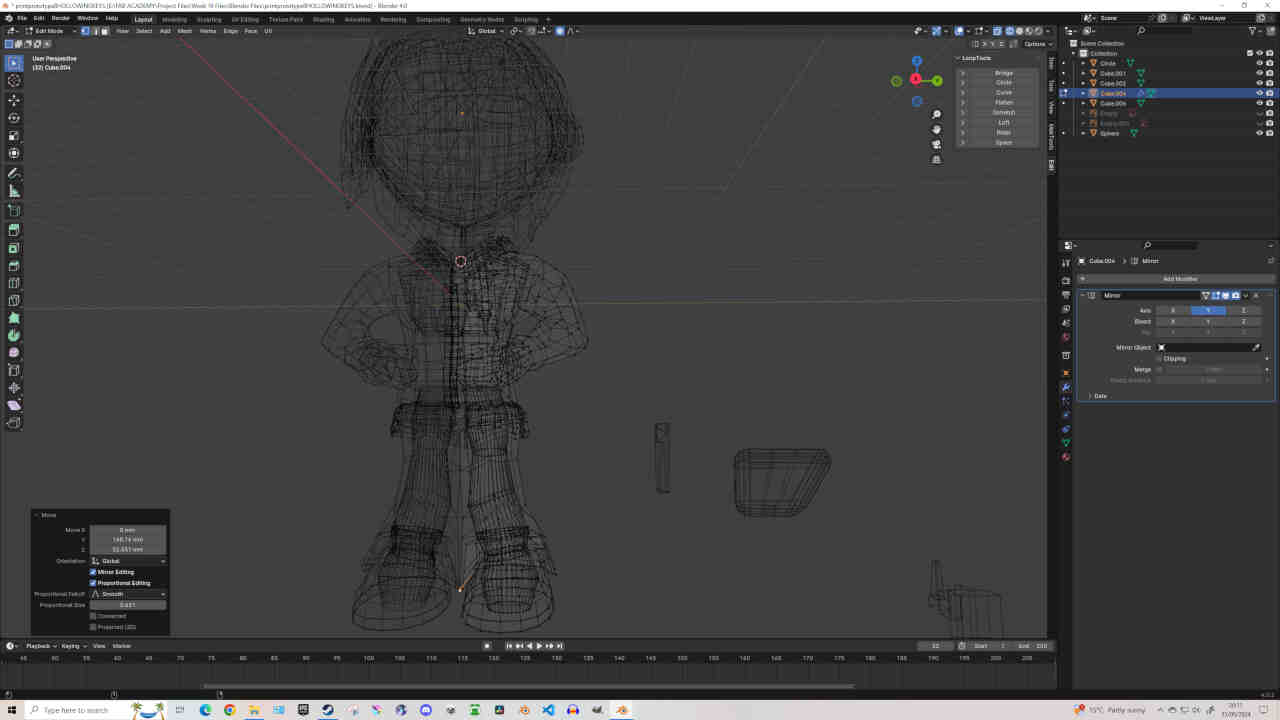Select the Knife tool
The height and width of the screenshot is (720, 1280).
tap(14, 300)
